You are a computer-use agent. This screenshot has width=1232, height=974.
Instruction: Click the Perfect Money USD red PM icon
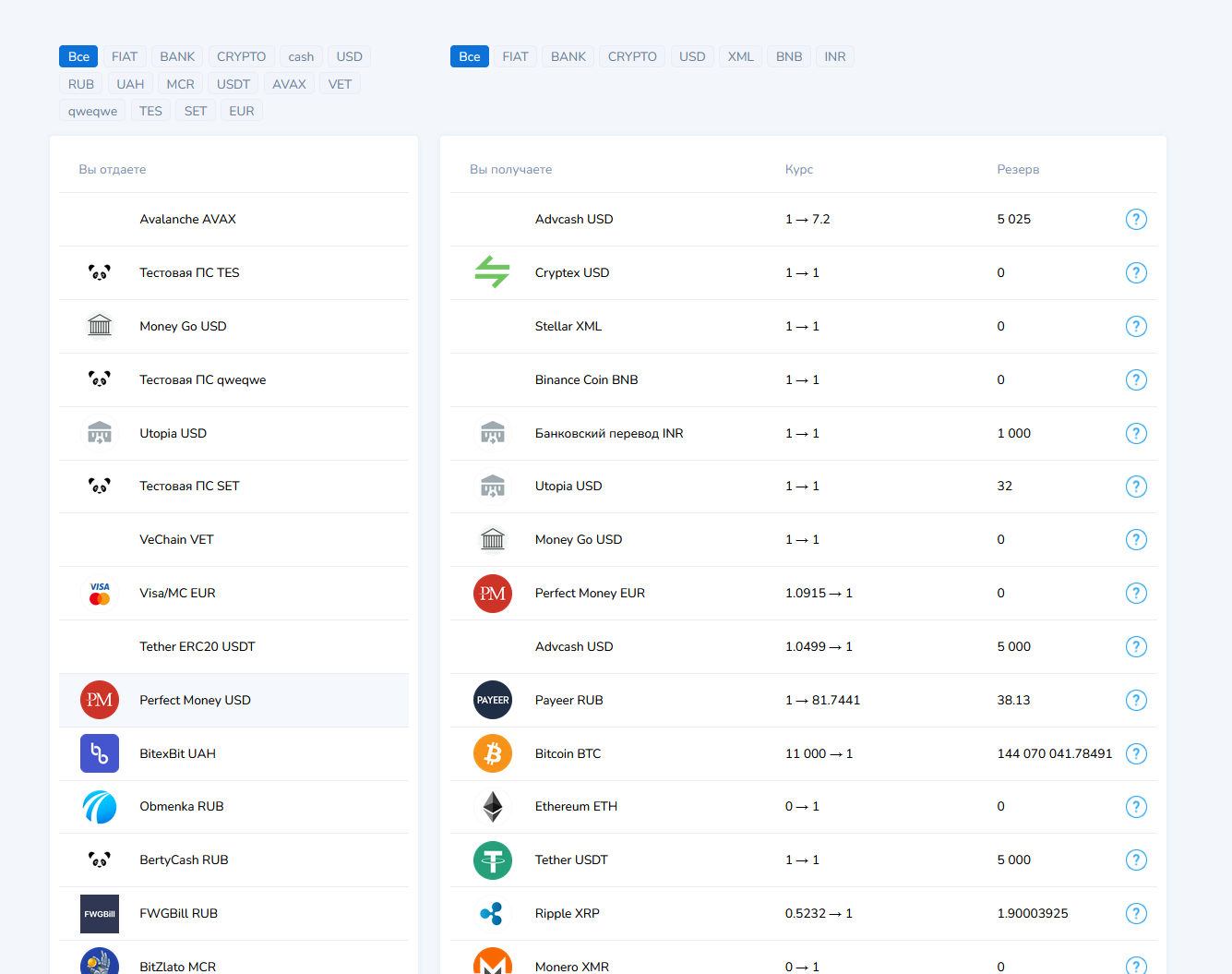click(100, 700)
